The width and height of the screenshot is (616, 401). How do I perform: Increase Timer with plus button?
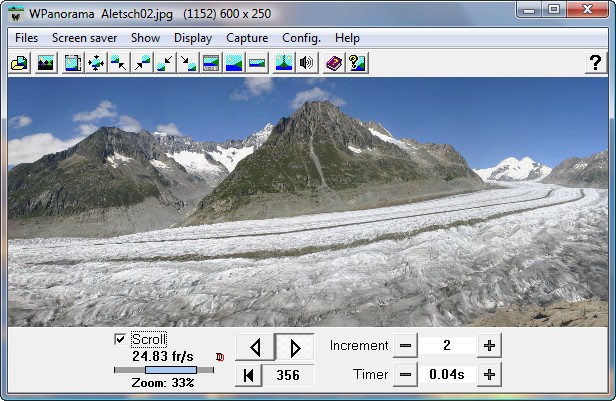click(489, 375)
